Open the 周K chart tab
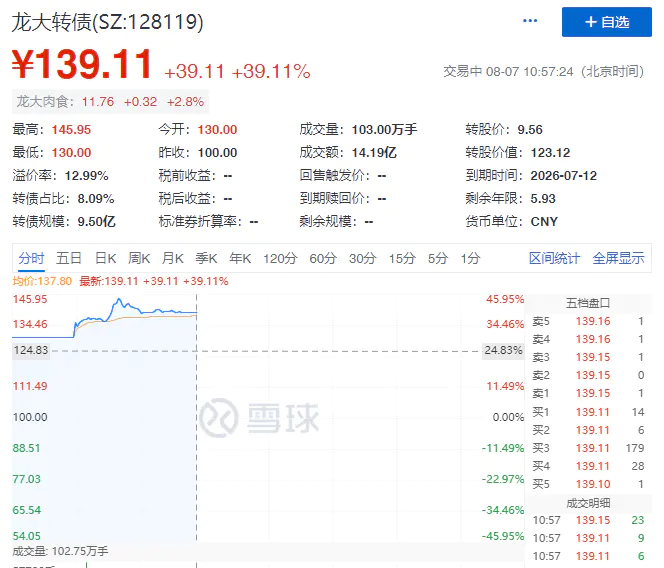 click(139, 258)
